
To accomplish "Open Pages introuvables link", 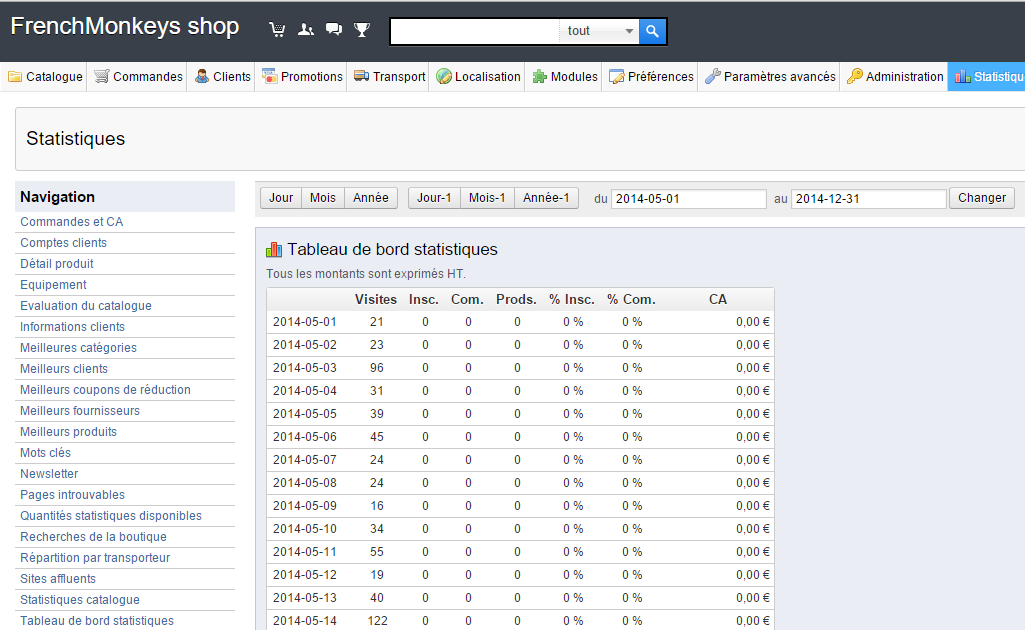I will point(73,494).
